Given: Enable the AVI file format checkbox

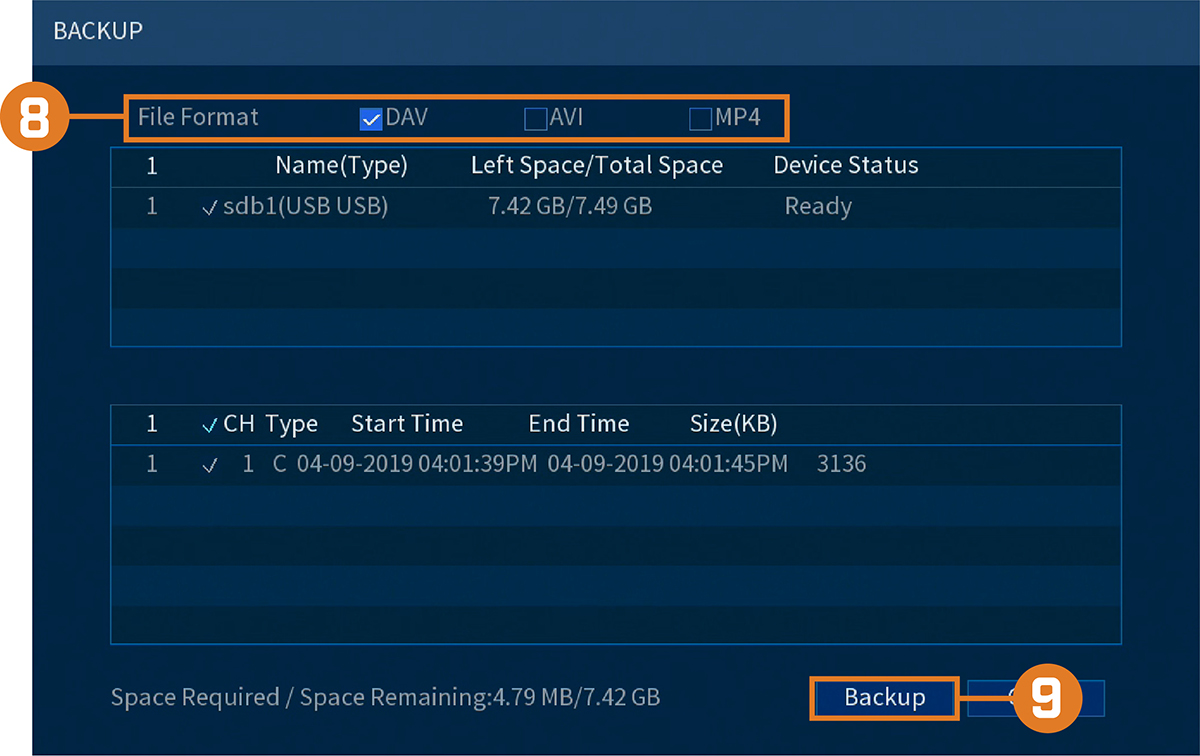Looking at the screenshot, I should click(x=536, y=120).
